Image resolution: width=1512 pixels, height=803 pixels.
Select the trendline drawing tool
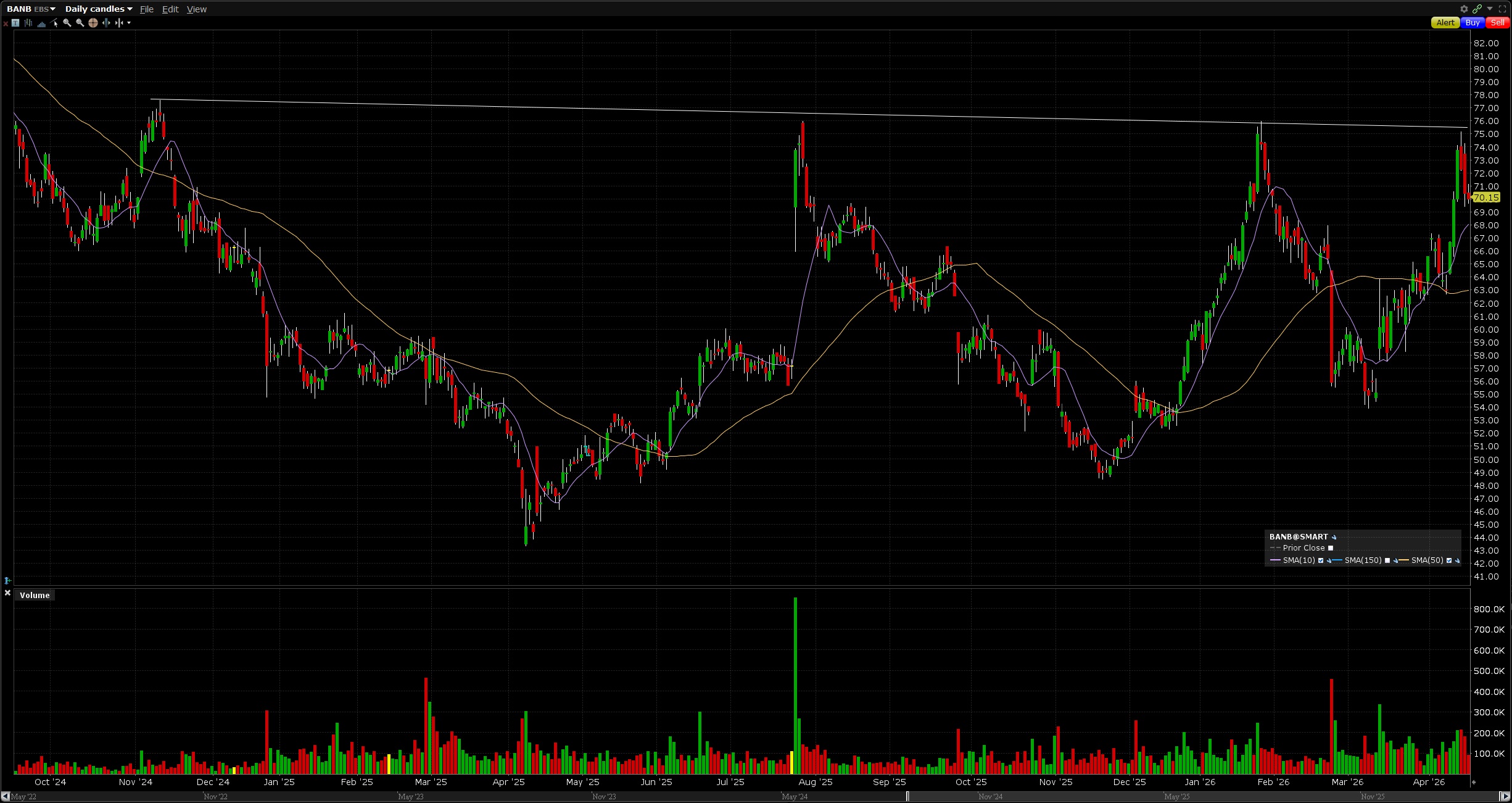[54, 23]
